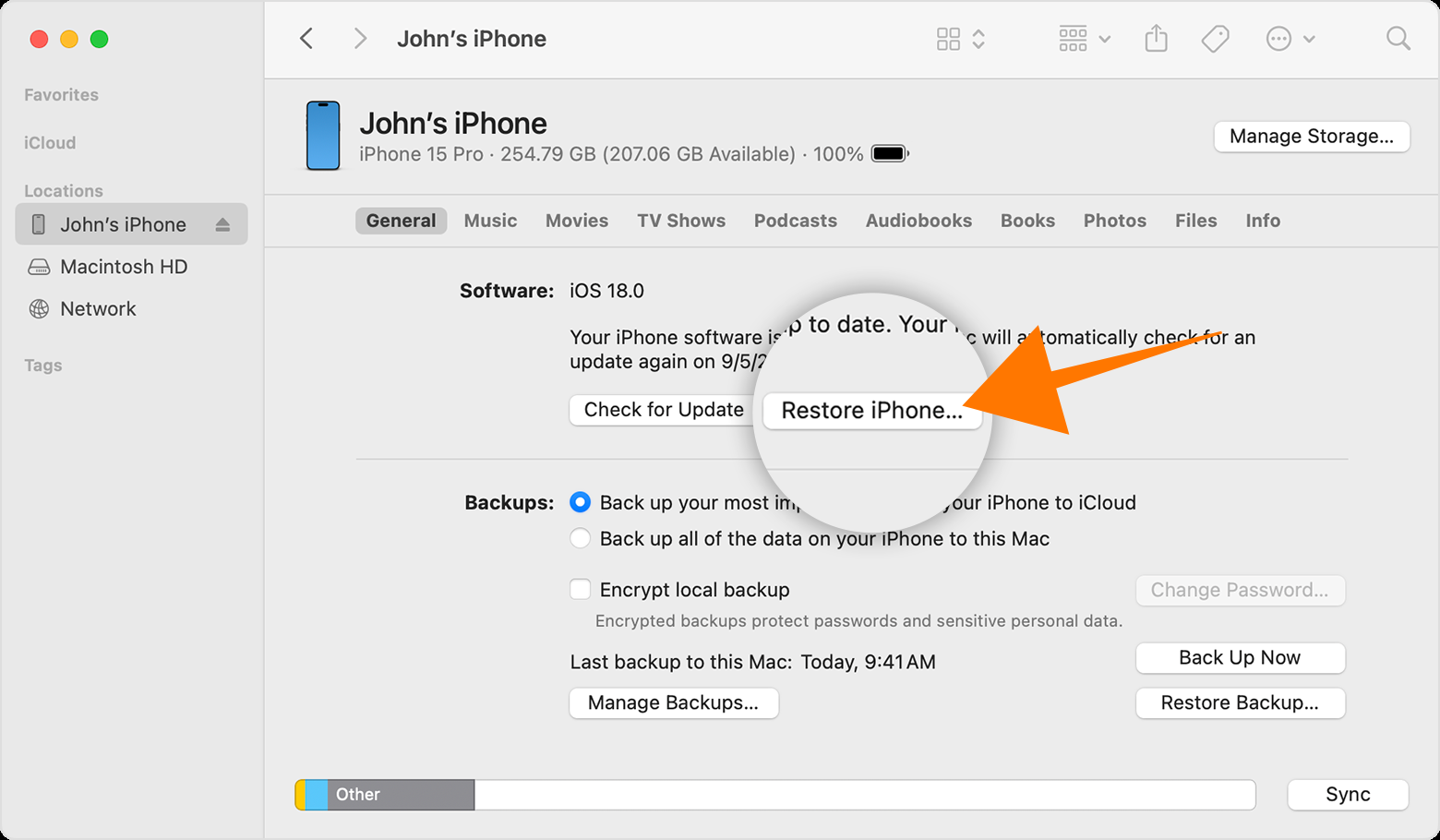Click iPhone 15 Pro storage details text
The width and height of the screenshot is (1440, 840).
[611, 154]
